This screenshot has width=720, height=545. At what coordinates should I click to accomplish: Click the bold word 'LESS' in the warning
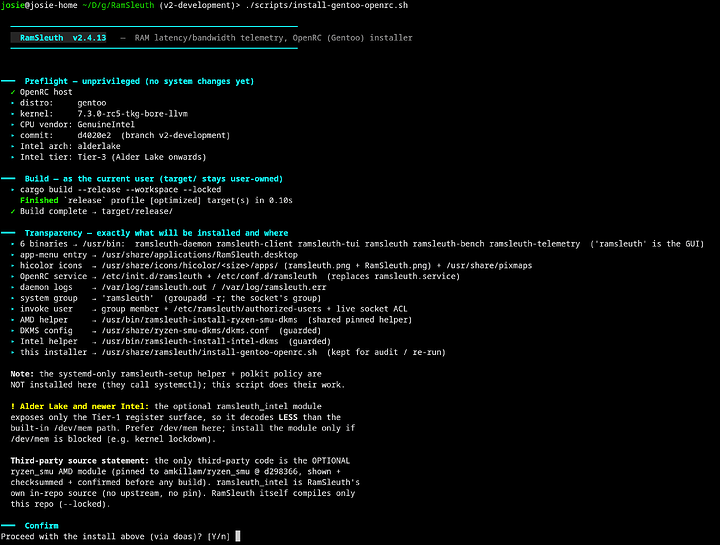pyautogui.click(x=288, y=417)
